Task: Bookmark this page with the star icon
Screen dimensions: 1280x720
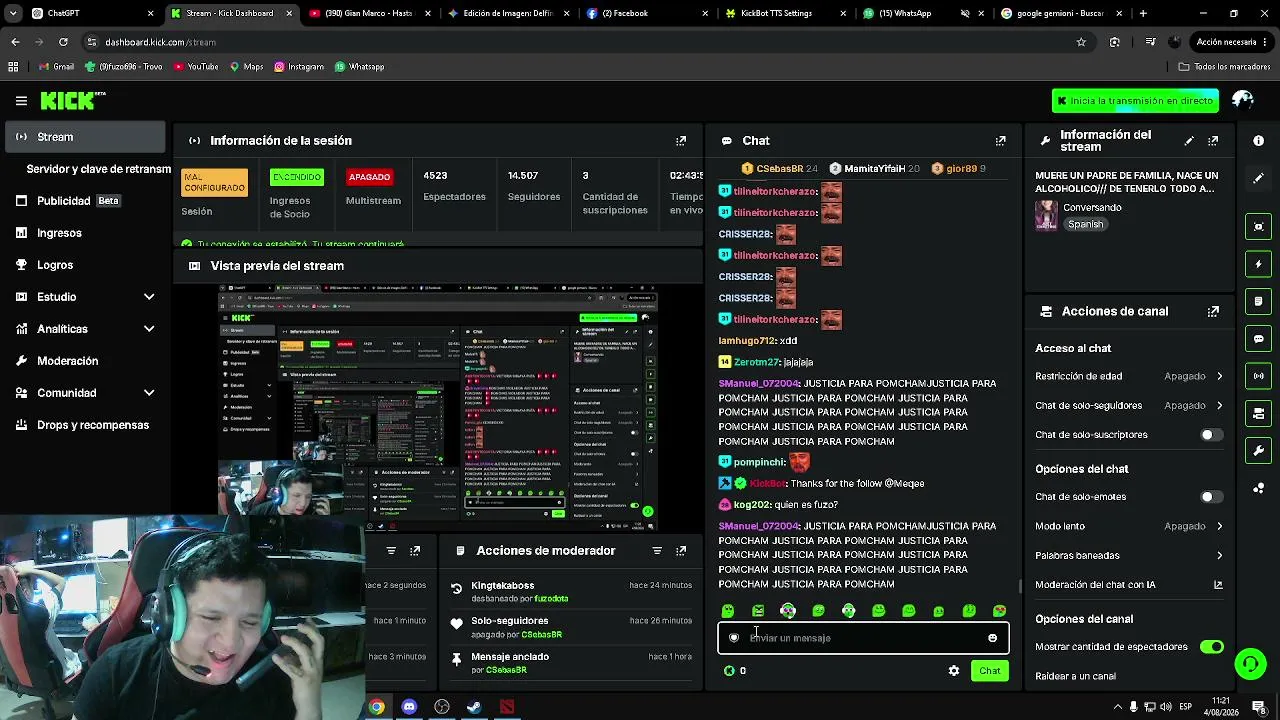Action: [x=1081, y=42]
